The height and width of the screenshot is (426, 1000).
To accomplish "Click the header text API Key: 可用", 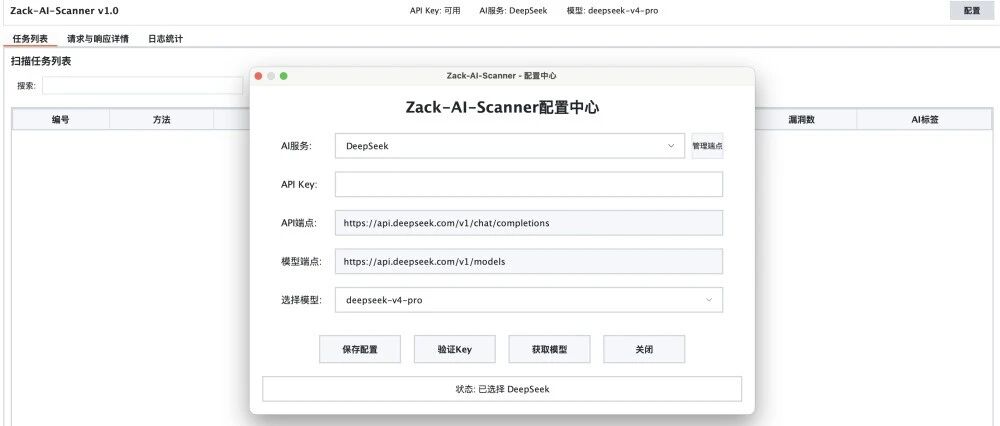I will point(435,11).
